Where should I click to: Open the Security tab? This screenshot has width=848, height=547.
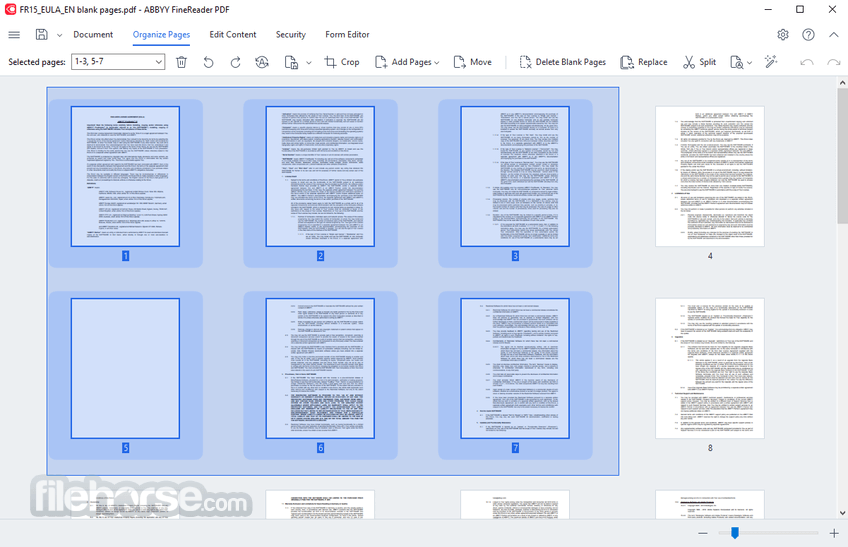tap(290, 35)
